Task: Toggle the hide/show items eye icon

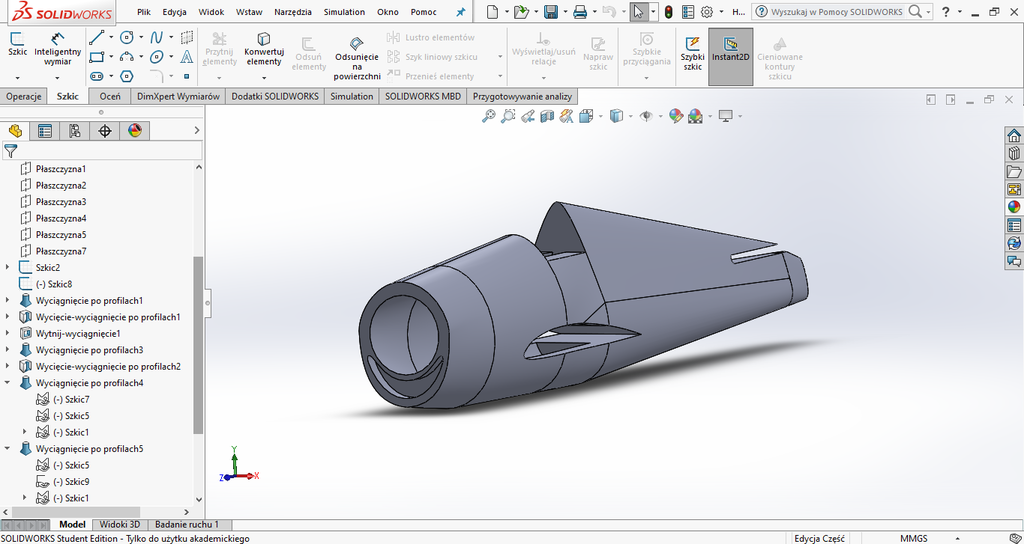Action: click(646, 116)
